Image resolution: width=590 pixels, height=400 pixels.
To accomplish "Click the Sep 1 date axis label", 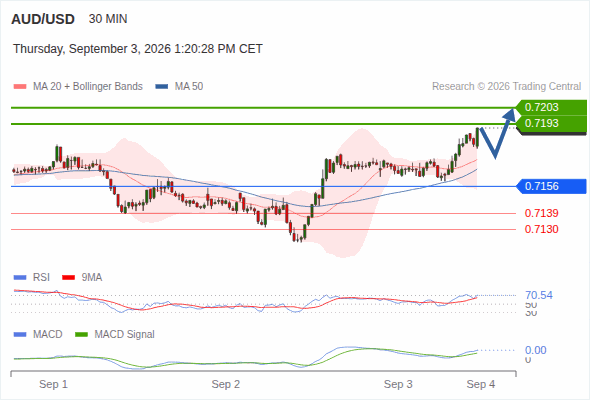I will [x=53, y=384].
